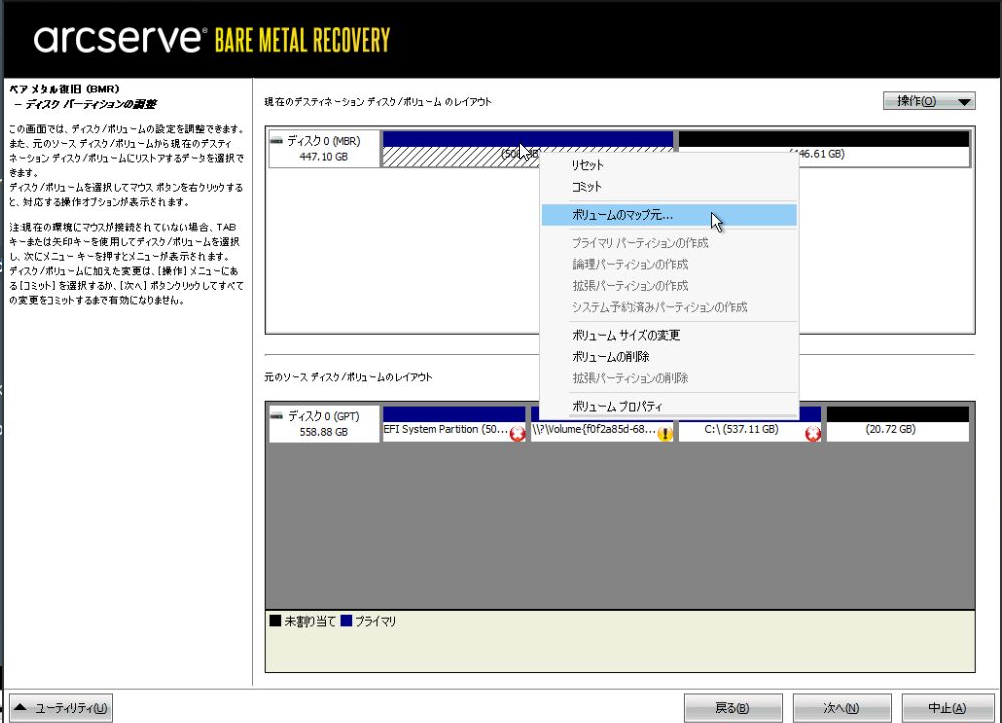This screenshot has width=1002, height=723.
Task: Click the 中止(A) button
Action: coord(950,708)
